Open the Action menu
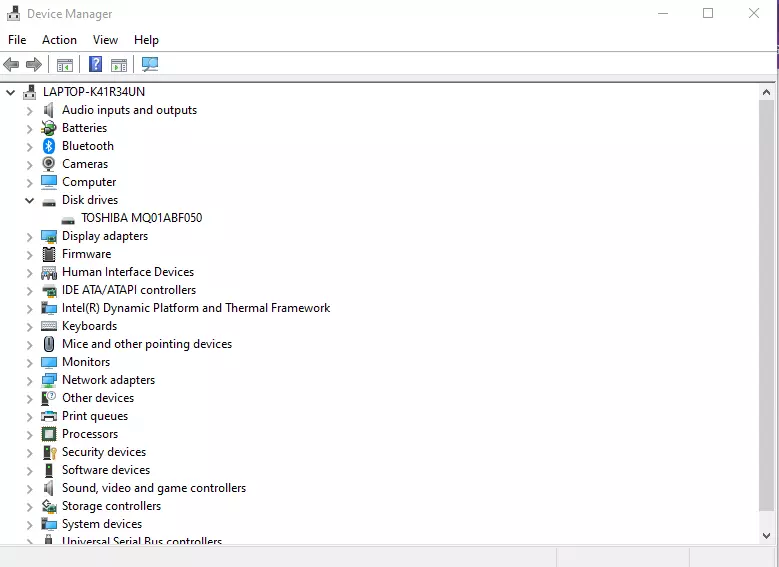Screen dimensions: 779x567 click(x=59, y=40)
